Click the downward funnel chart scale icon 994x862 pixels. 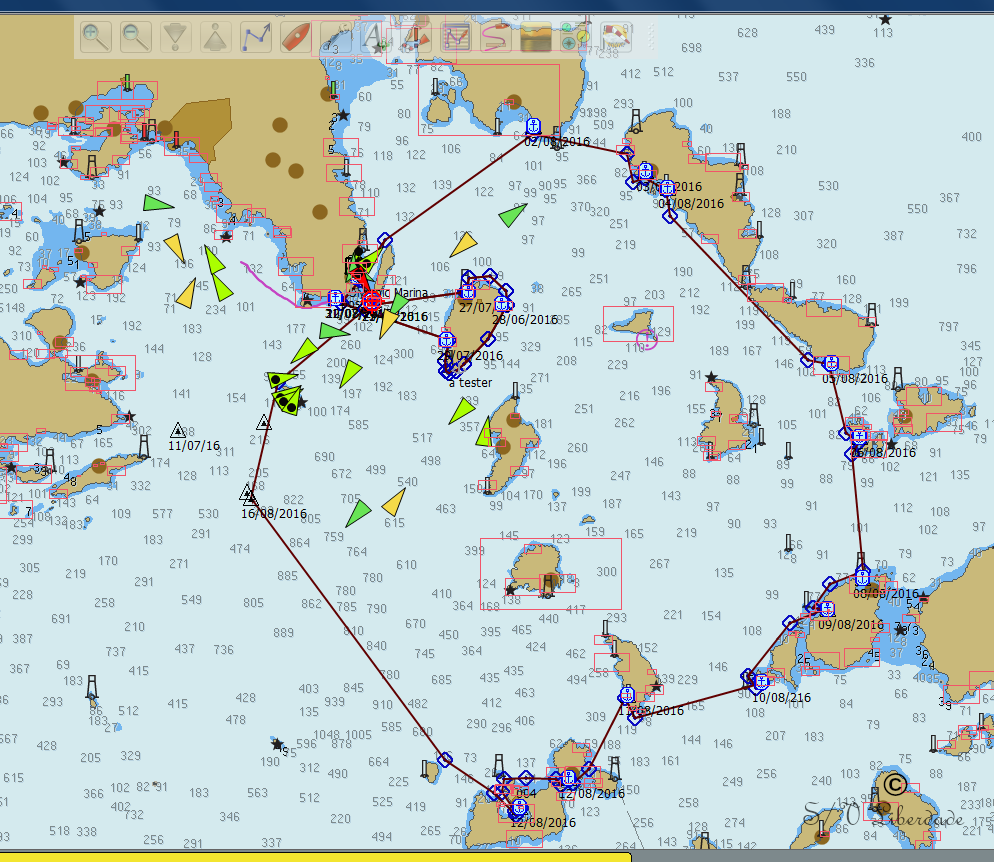(176, 38)
